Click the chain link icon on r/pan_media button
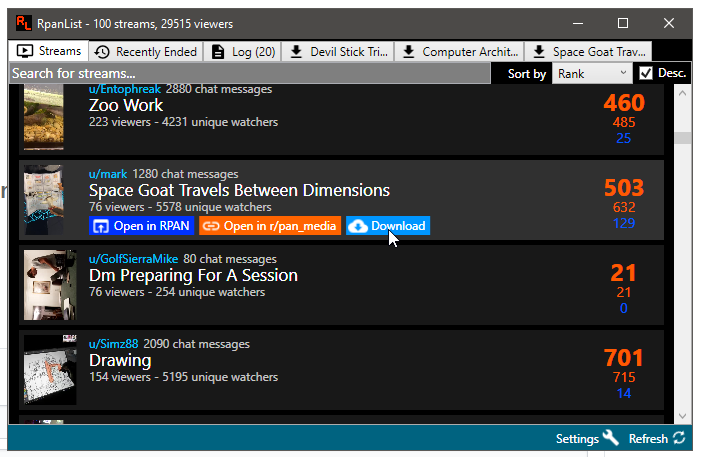Screen dimensions: 701x457 coord(211,226)
